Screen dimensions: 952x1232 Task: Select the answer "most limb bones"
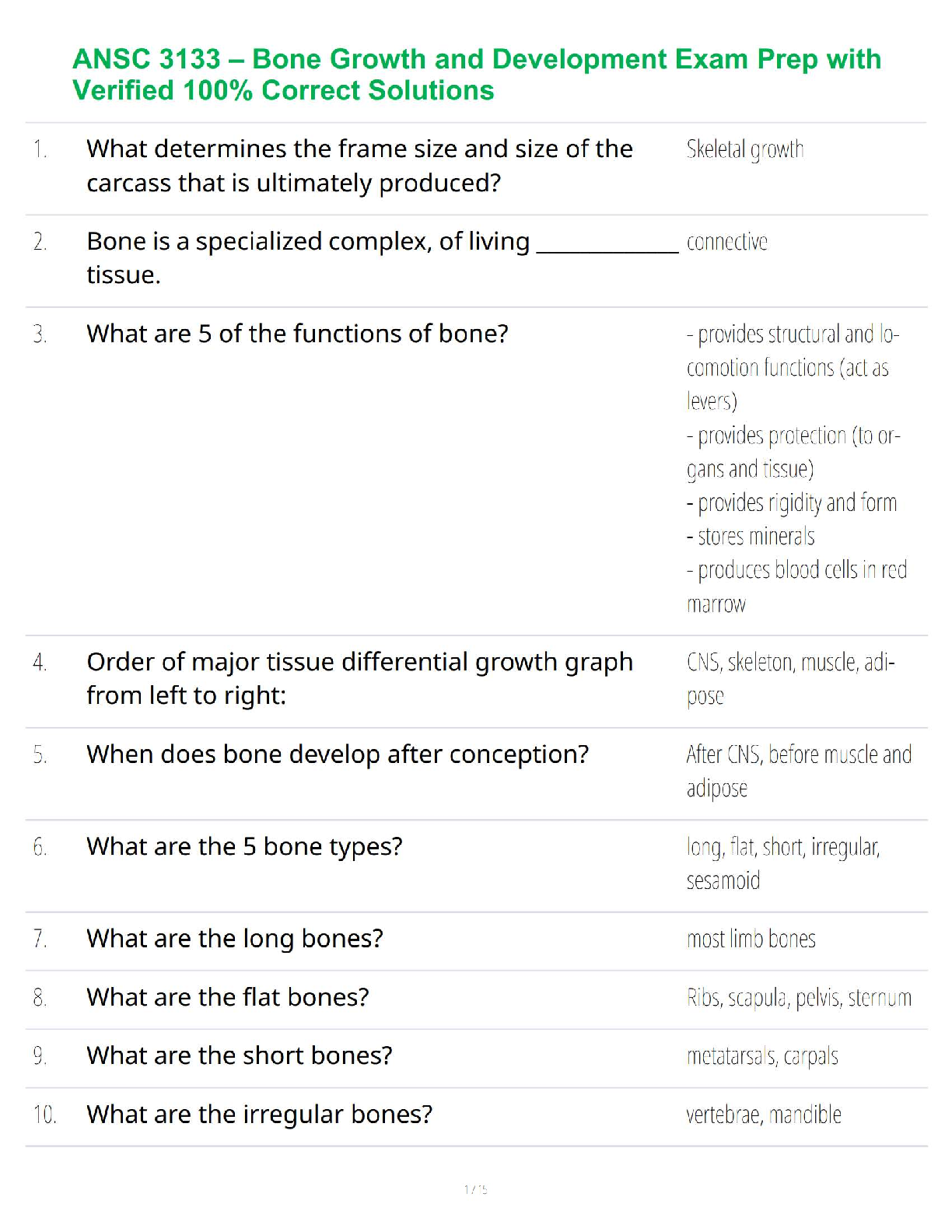pyautogui.click(x=751, y=940)
